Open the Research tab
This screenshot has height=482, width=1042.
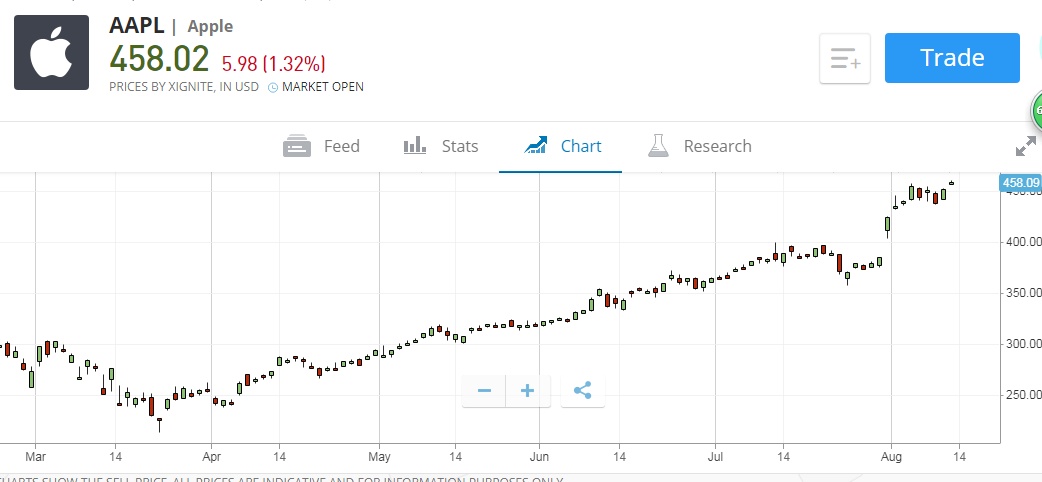click(699, 146)
